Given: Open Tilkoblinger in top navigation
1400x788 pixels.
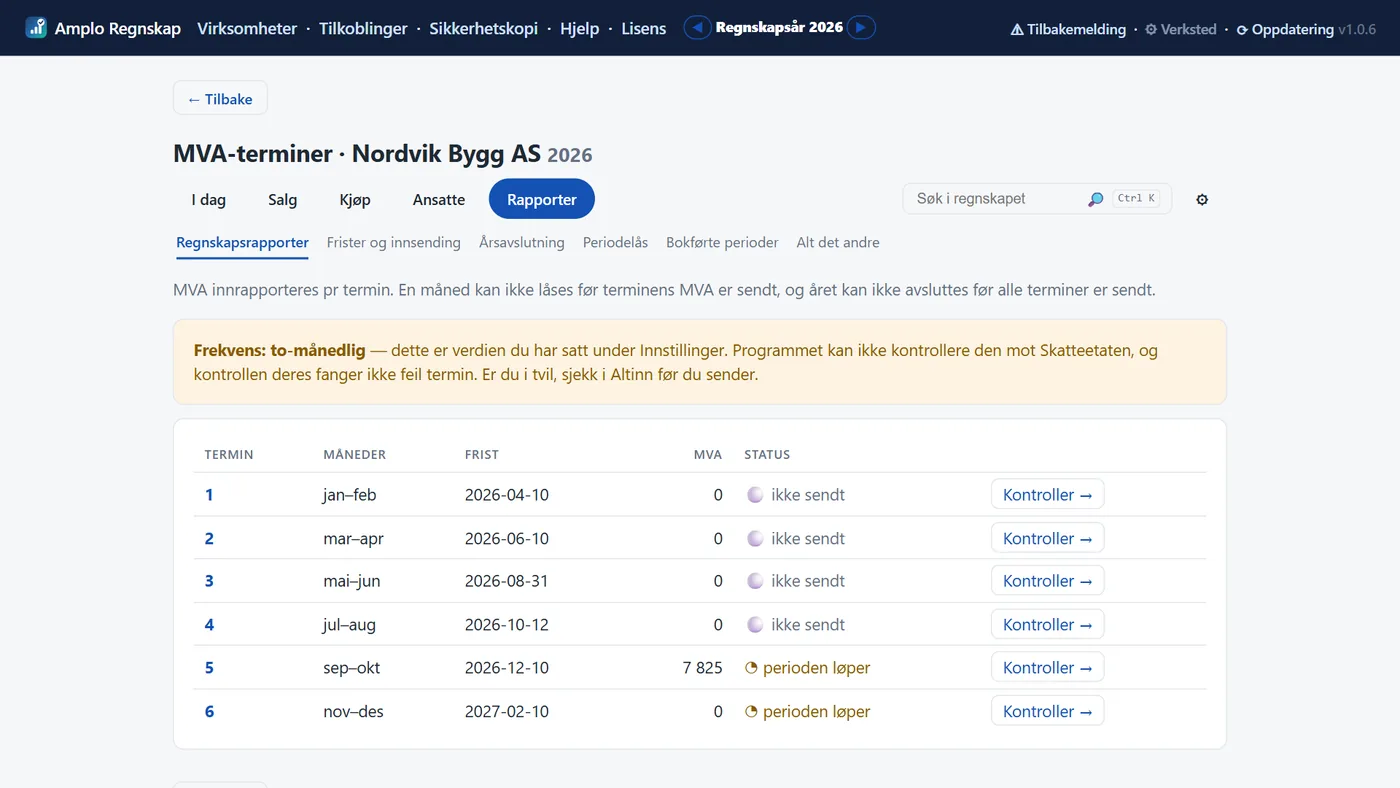Looking at the screenshot, I should [363, 28].
